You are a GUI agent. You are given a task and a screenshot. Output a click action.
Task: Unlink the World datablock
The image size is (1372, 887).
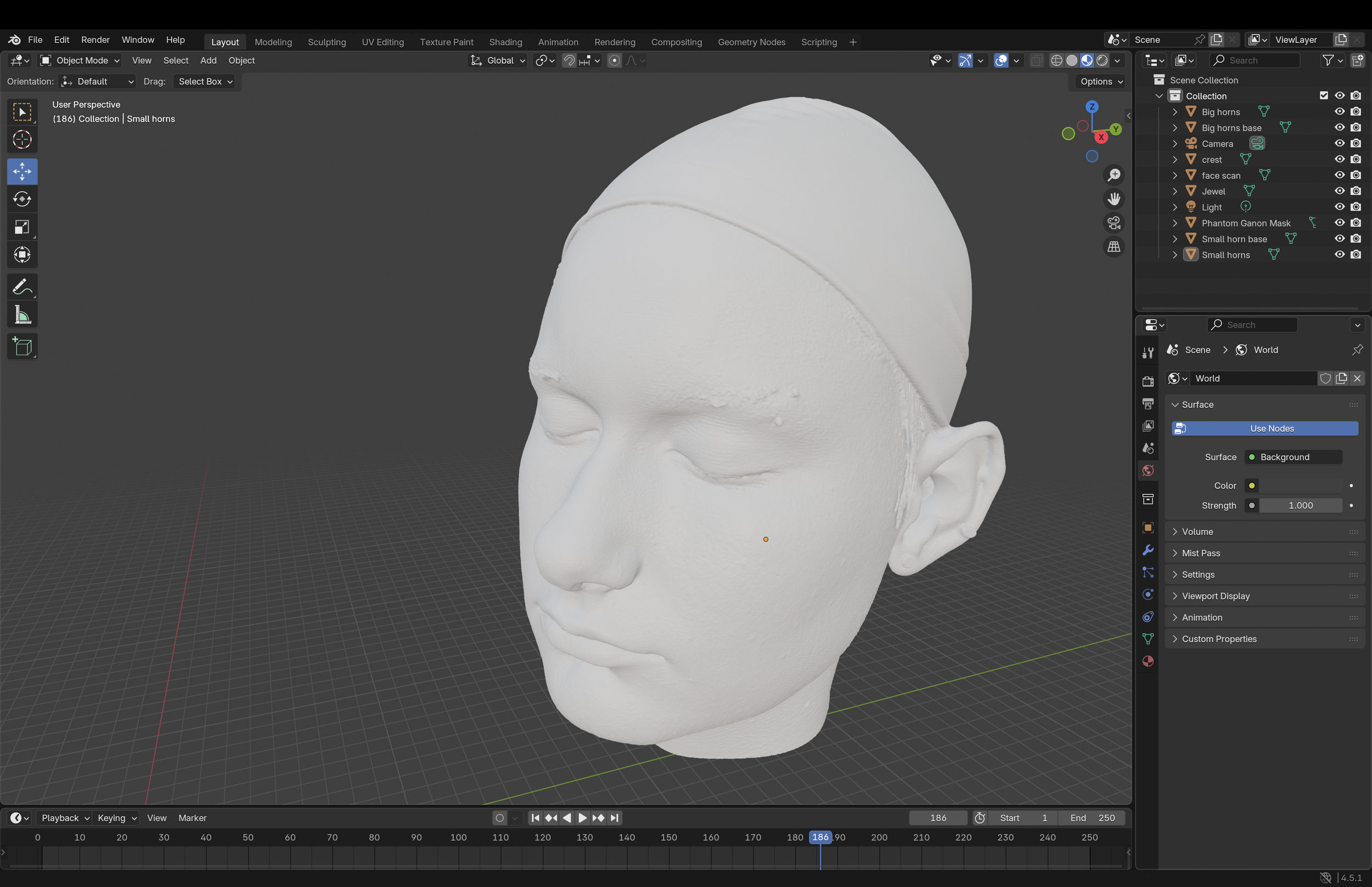[x=1358, y=378]
